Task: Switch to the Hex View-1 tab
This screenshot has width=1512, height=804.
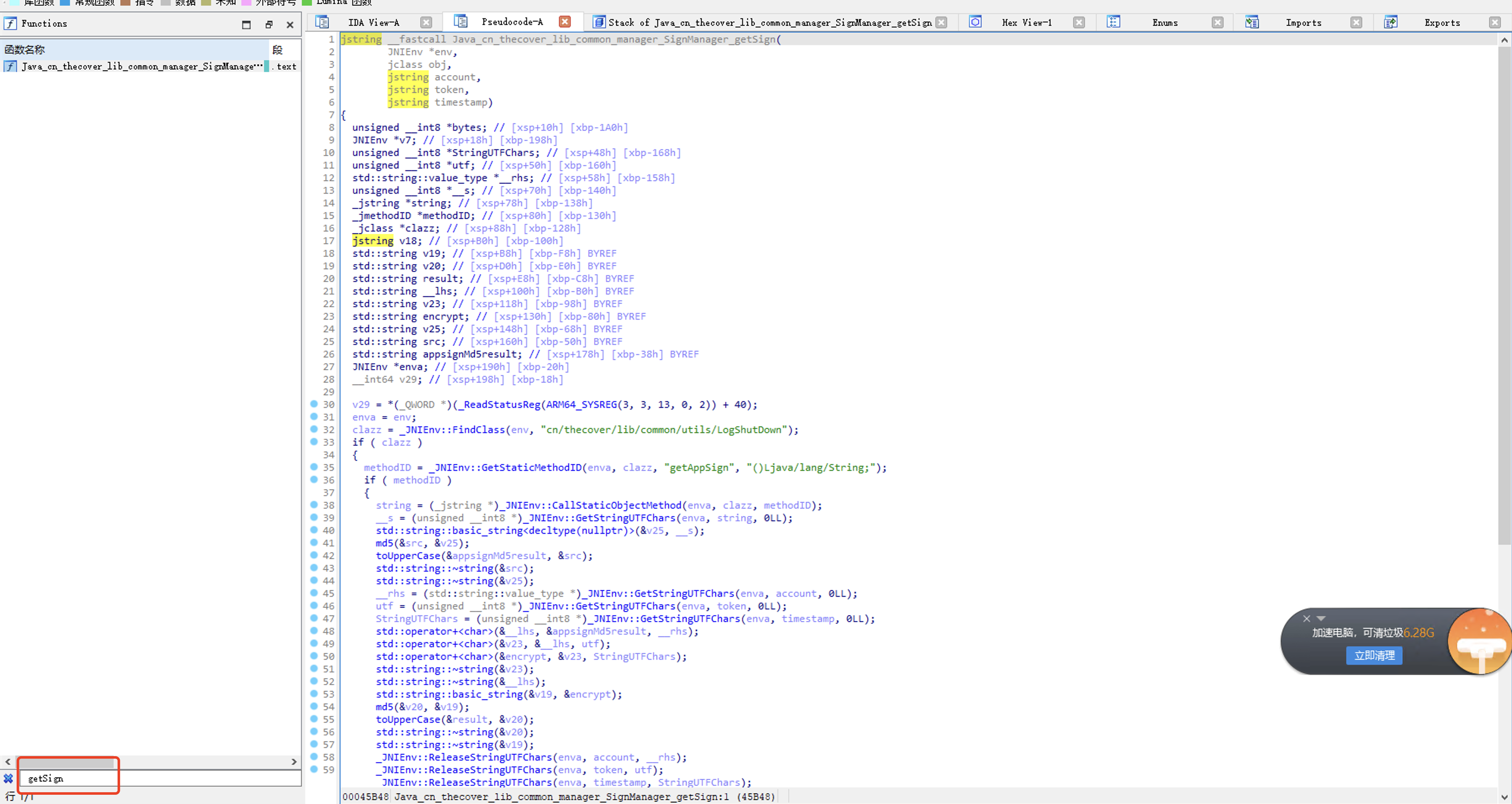Action: point(1027,22)
